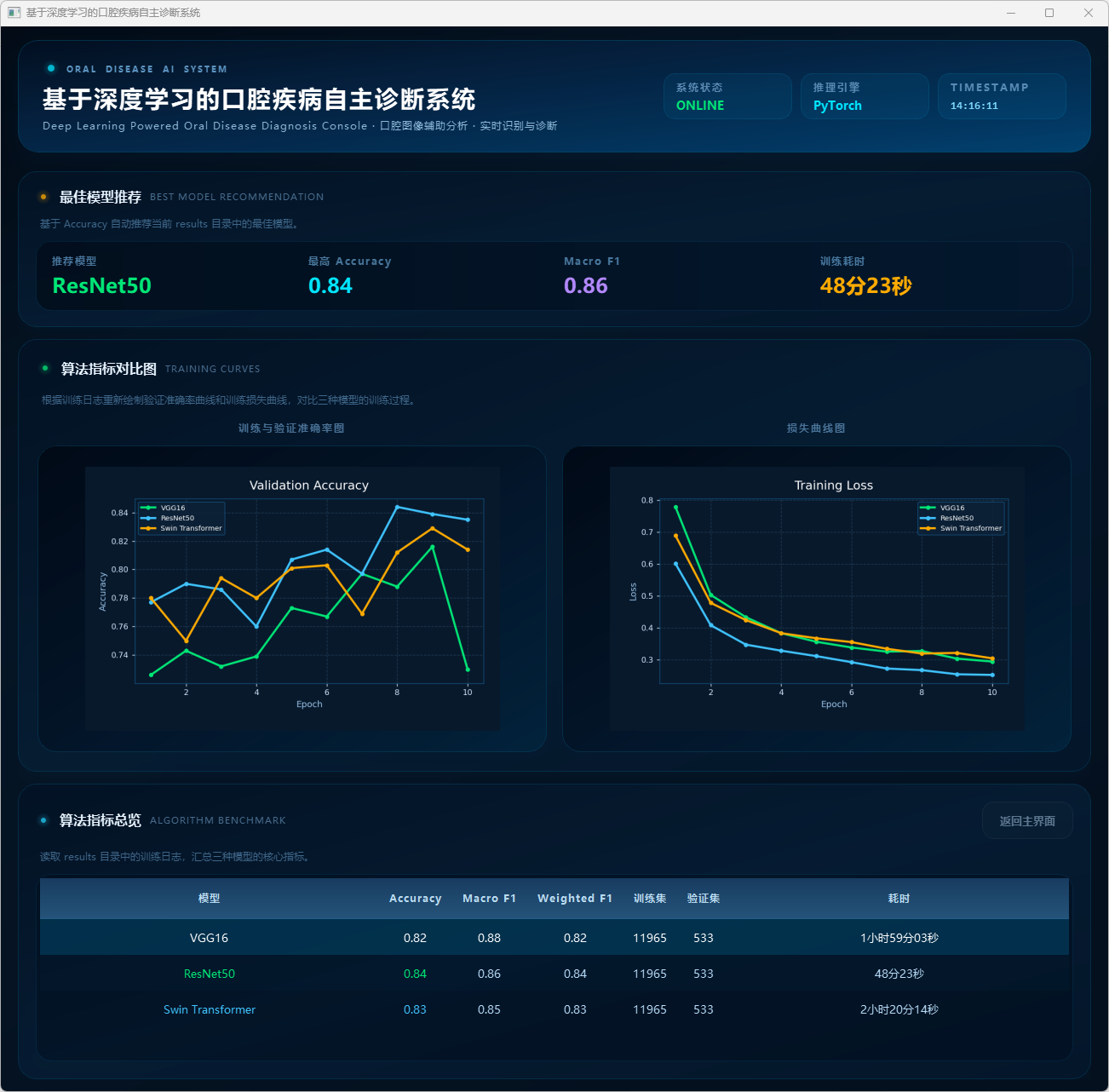
Task: Click the green dot beside 算法指标对比图
Action: [45, 368]
